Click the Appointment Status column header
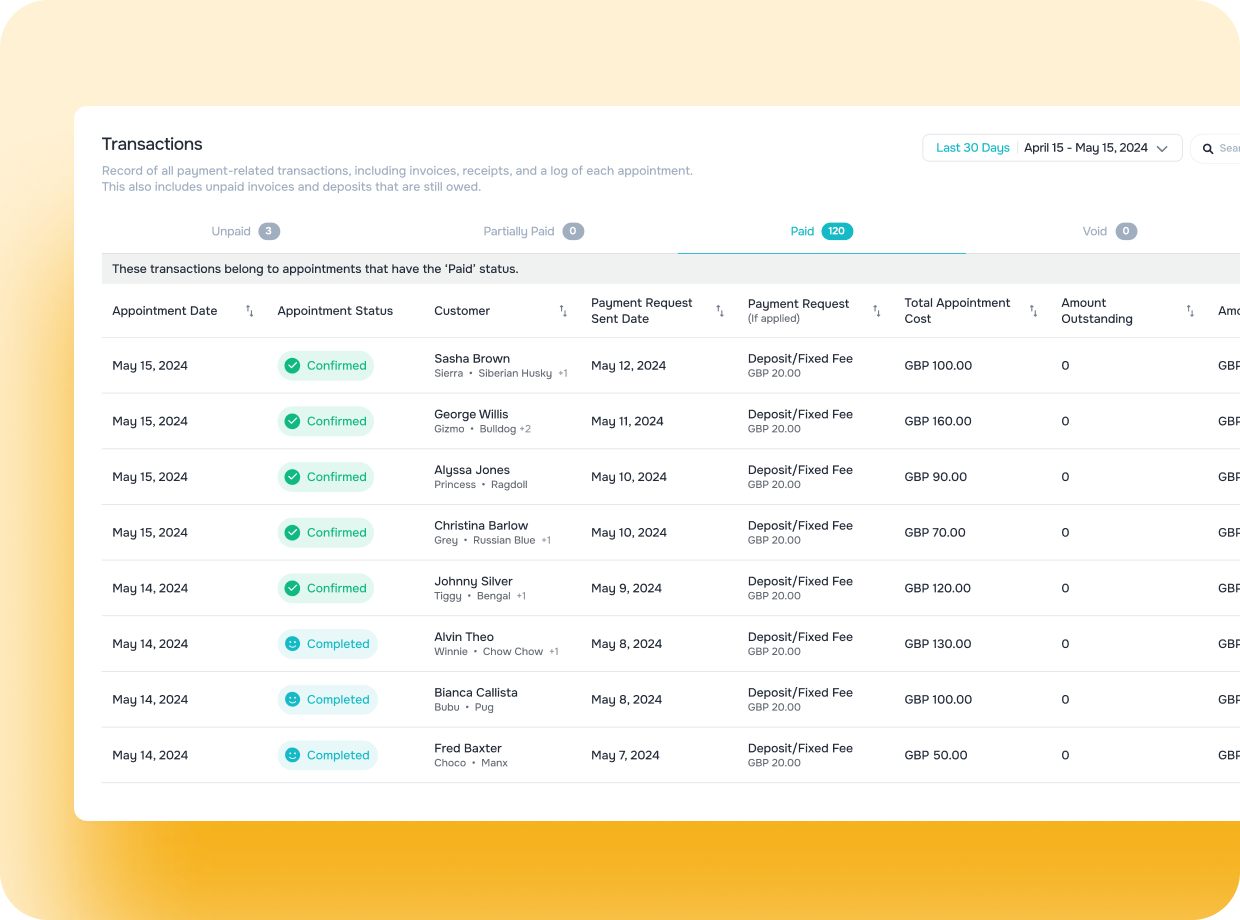The height and width of the screenshot is (920, 1240). tap(335, 311)
